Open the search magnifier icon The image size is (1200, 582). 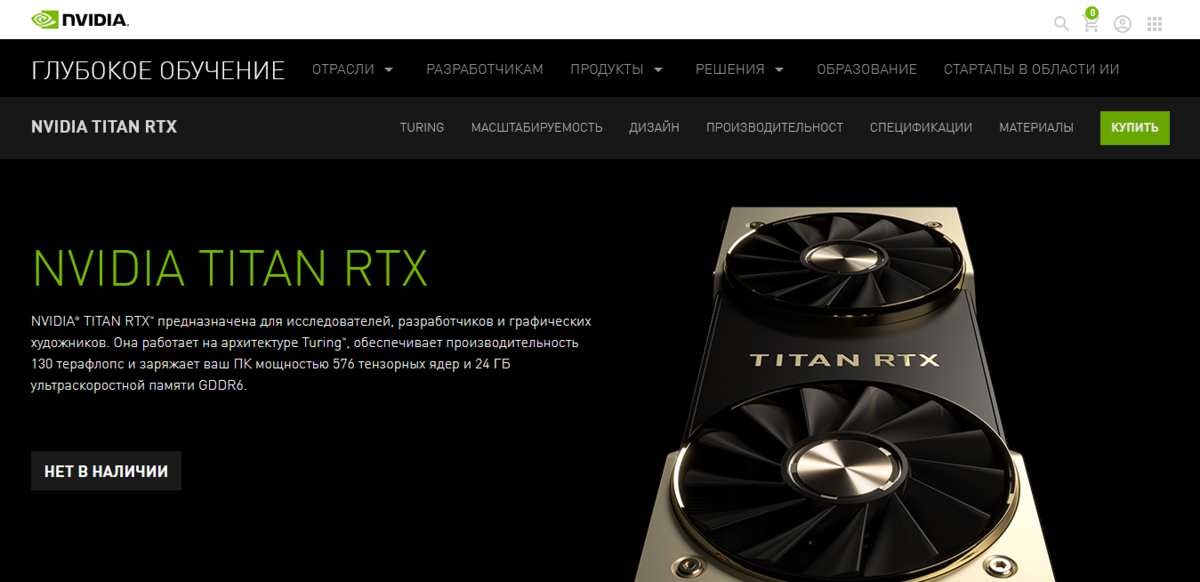1061,23
